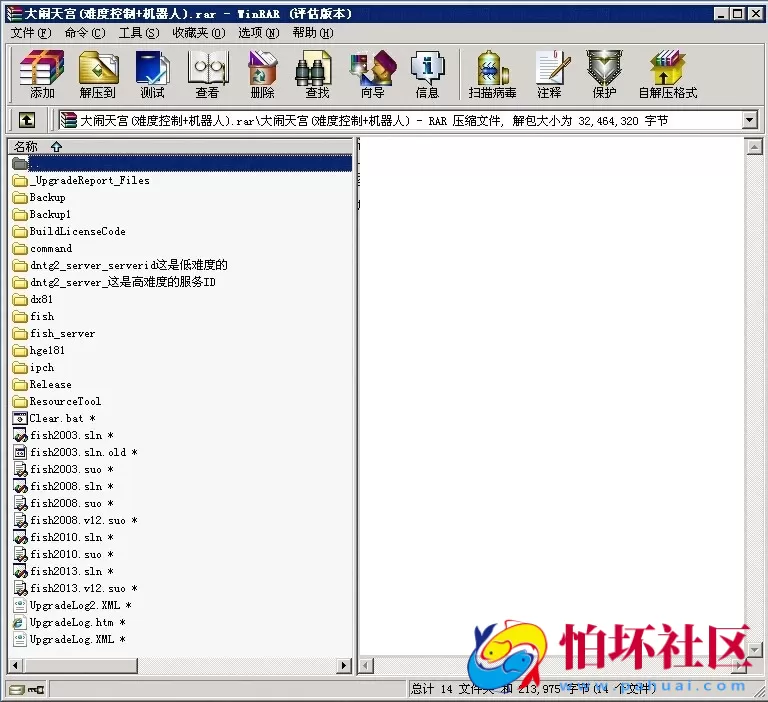Open the 查找 (Find) binoculars tool

pyautogui.click(x=317, y=73)
